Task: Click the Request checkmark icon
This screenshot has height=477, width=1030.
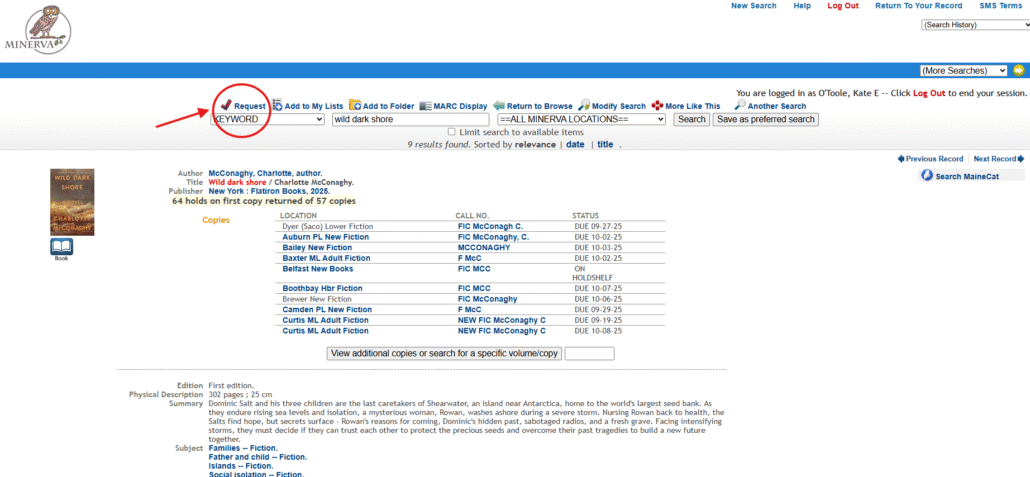Action: pos(226,105)
